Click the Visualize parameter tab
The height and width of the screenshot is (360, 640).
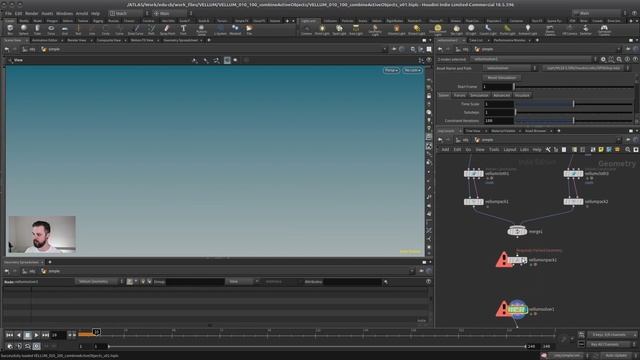522,96
